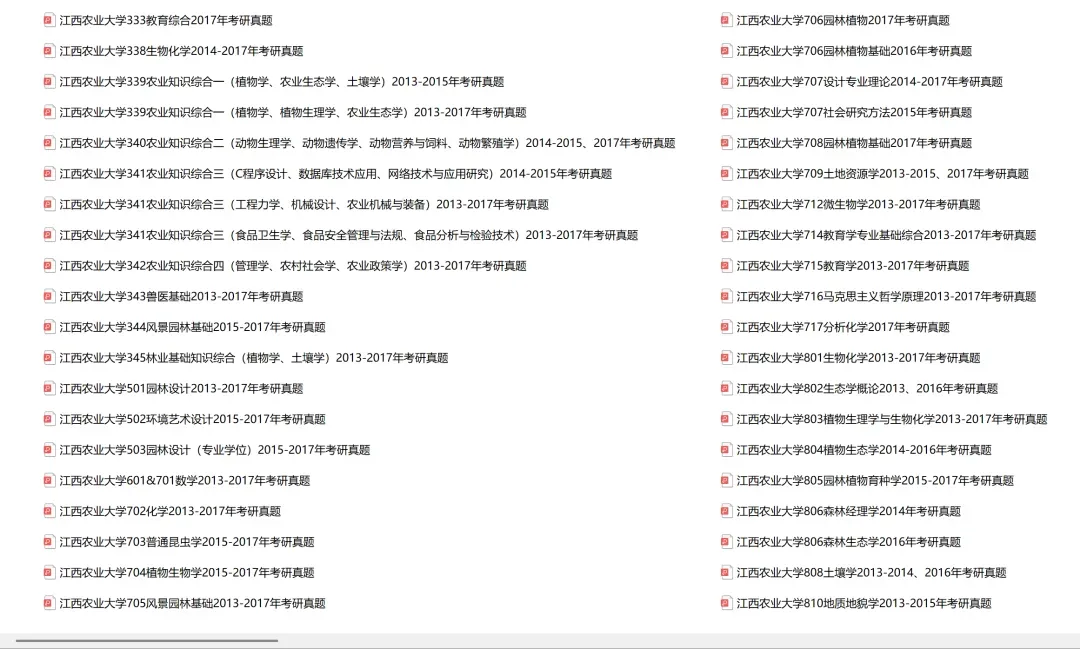This screenshot has height=649, width=1080.
Task: Open 342农业知识综合四 file entry
Action: pos(293,266)
